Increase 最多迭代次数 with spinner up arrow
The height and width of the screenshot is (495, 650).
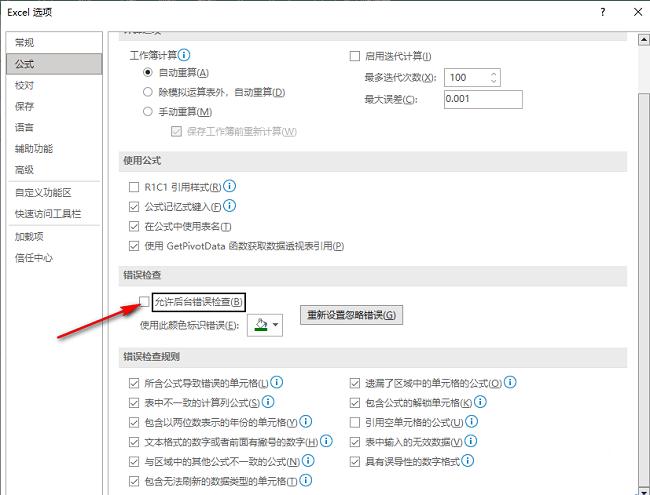tap(494, 73)
